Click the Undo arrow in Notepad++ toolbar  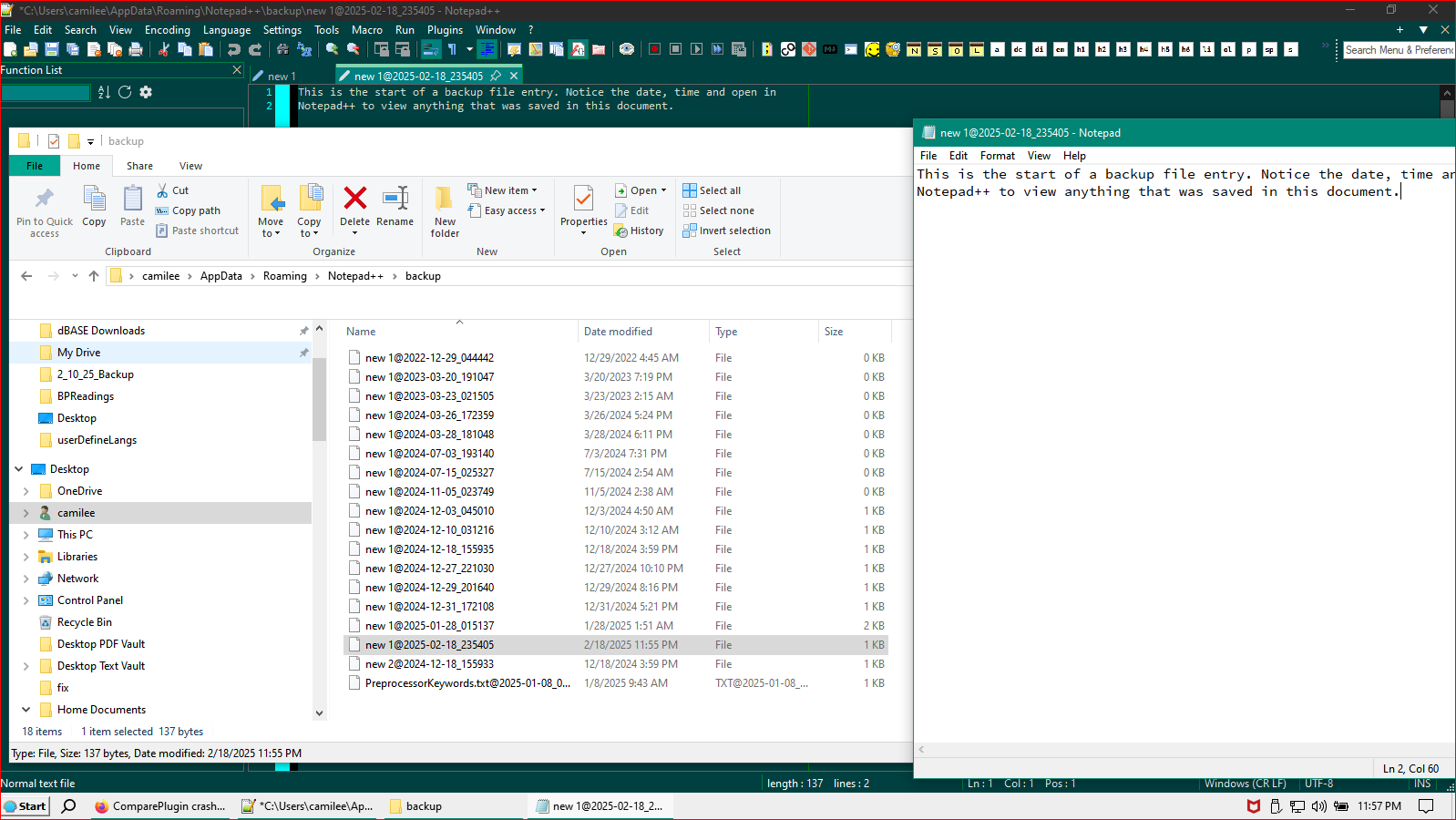(234, 49)
